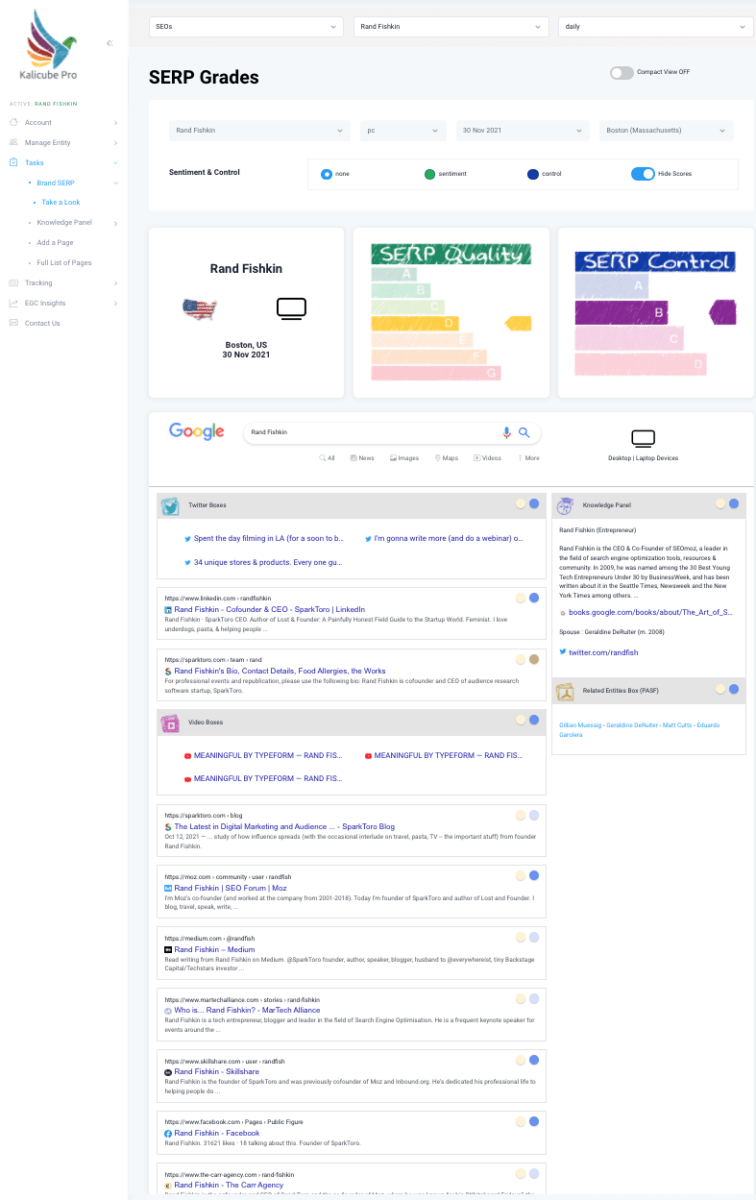Open Rand Fishkin - Skillshare result link
The height and width of the screenshot is (1200, 756).
coord(216,1071)
